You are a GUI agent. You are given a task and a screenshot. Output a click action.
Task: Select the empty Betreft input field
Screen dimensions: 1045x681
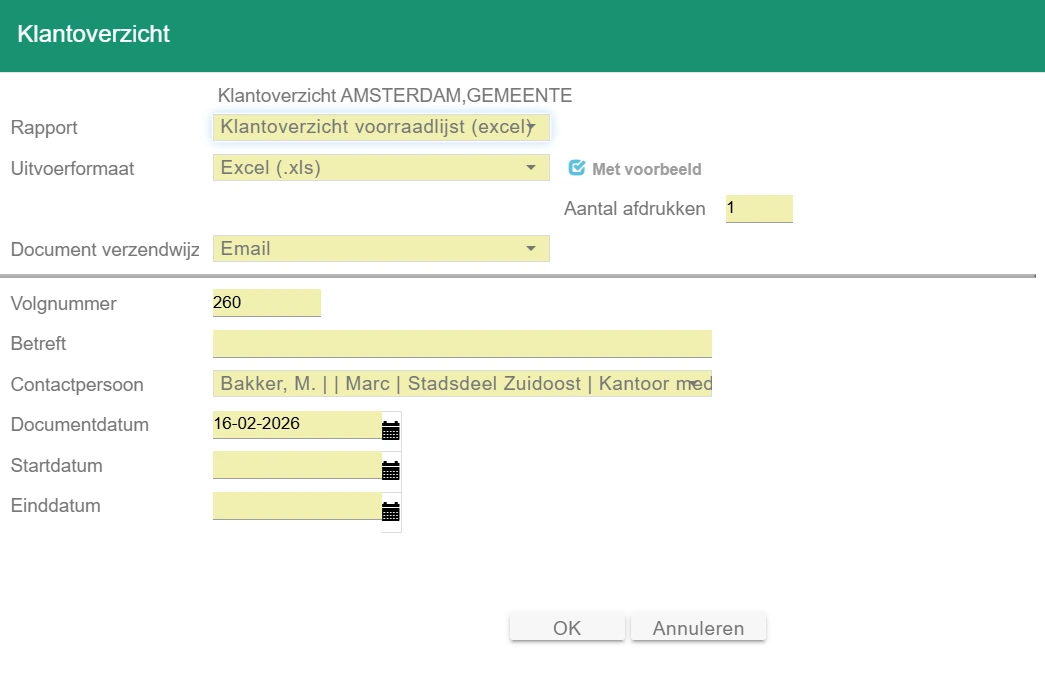point(461,343)
